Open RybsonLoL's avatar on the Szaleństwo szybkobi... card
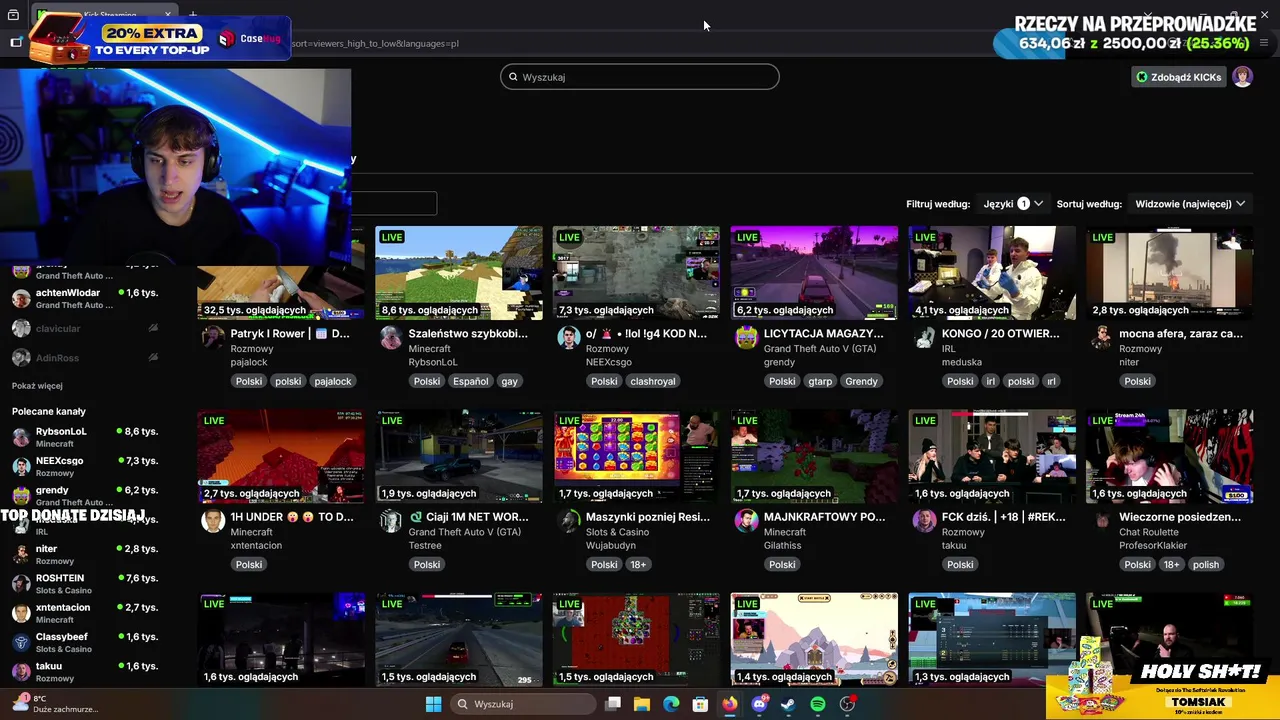Image resolution: width=1280 pixels, height=720 pixels. click(391, 338)
